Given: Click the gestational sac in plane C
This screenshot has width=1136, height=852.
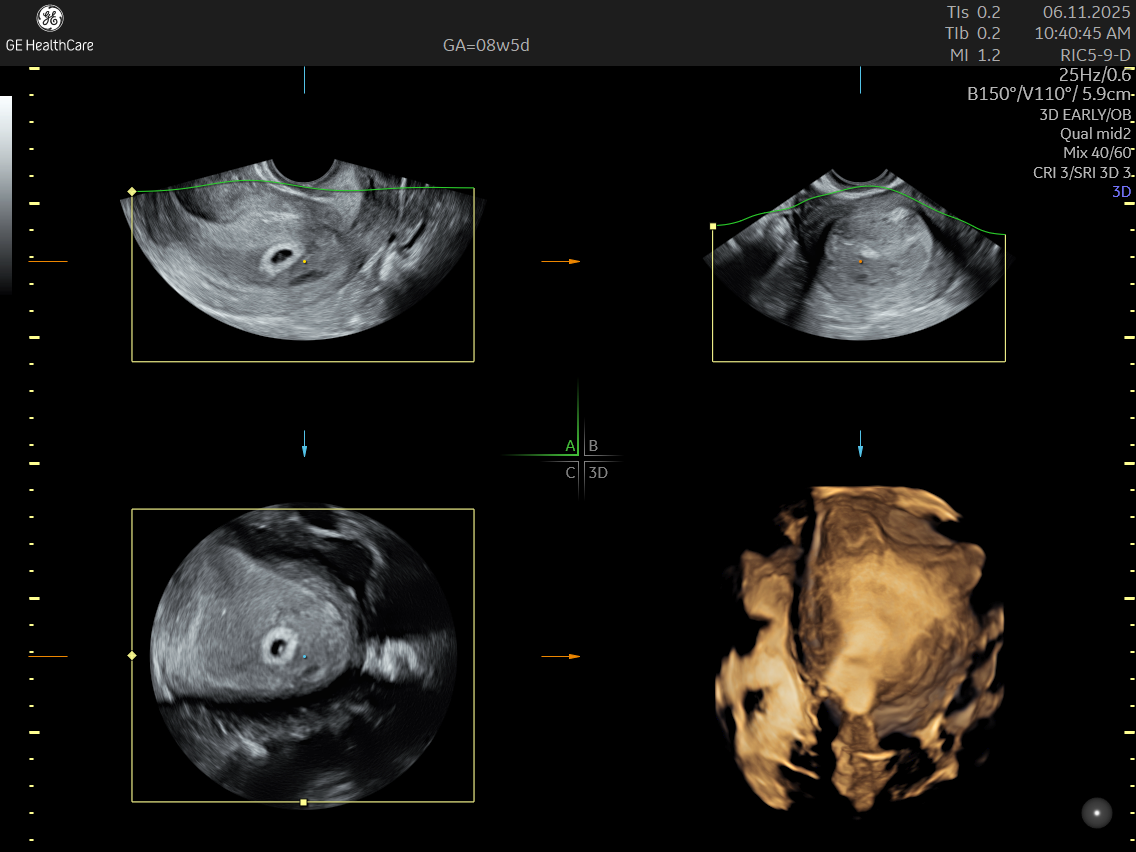Looking at the screenshot, I should [x=278, y=645].
